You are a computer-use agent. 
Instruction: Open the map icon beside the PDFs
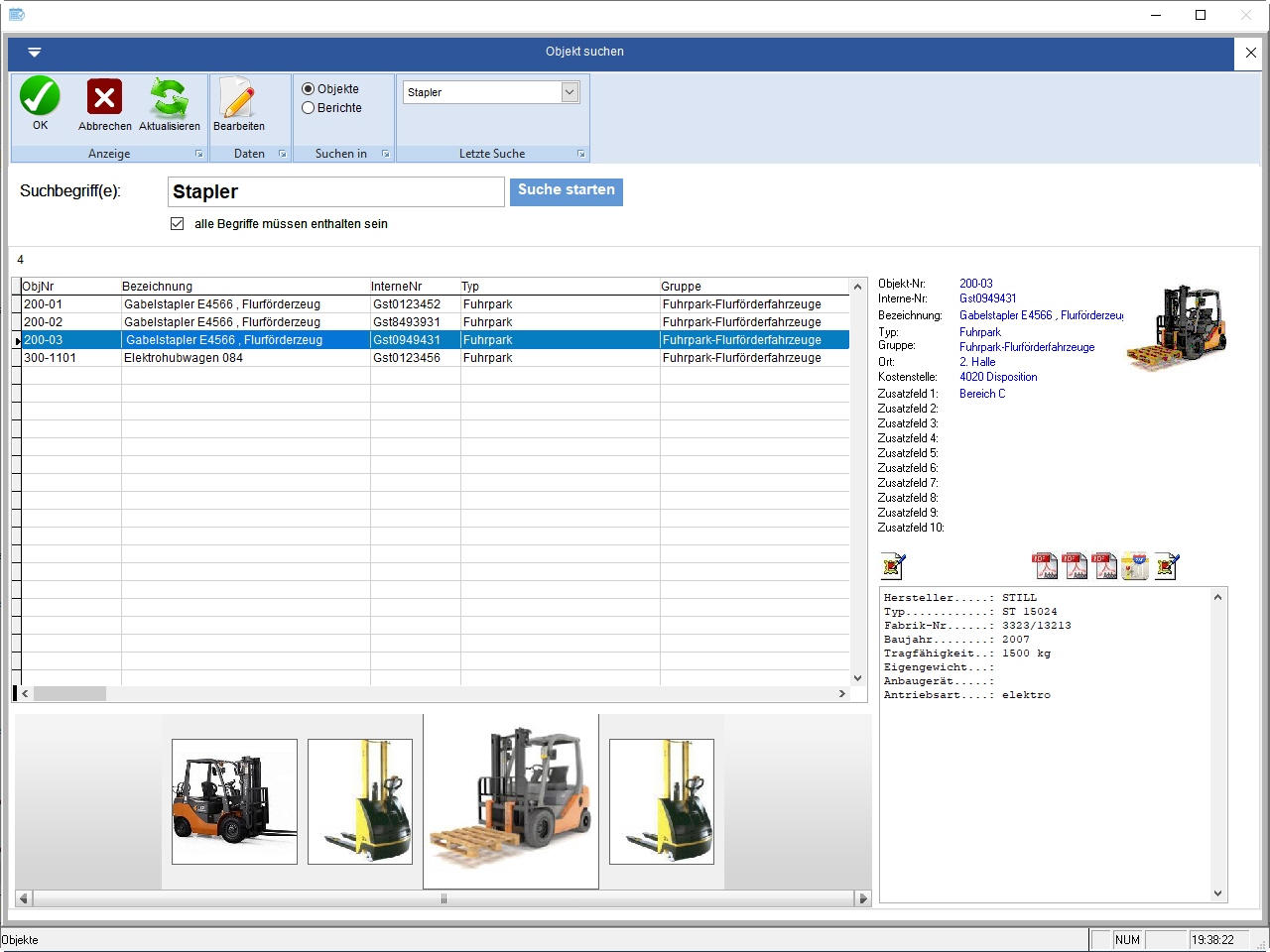(x=1135, y=565)
